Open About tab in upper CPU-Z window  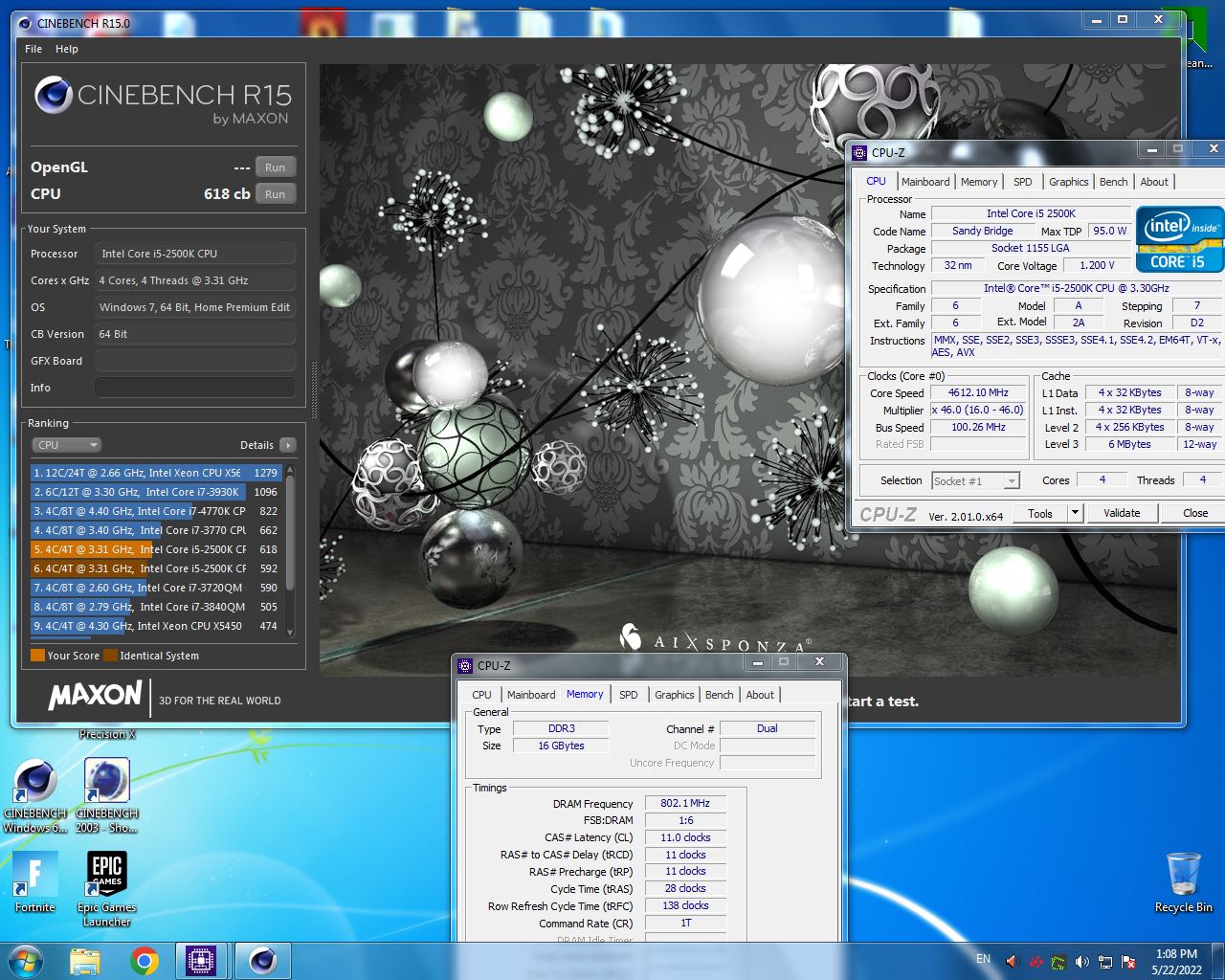[x=1154, y=182]
